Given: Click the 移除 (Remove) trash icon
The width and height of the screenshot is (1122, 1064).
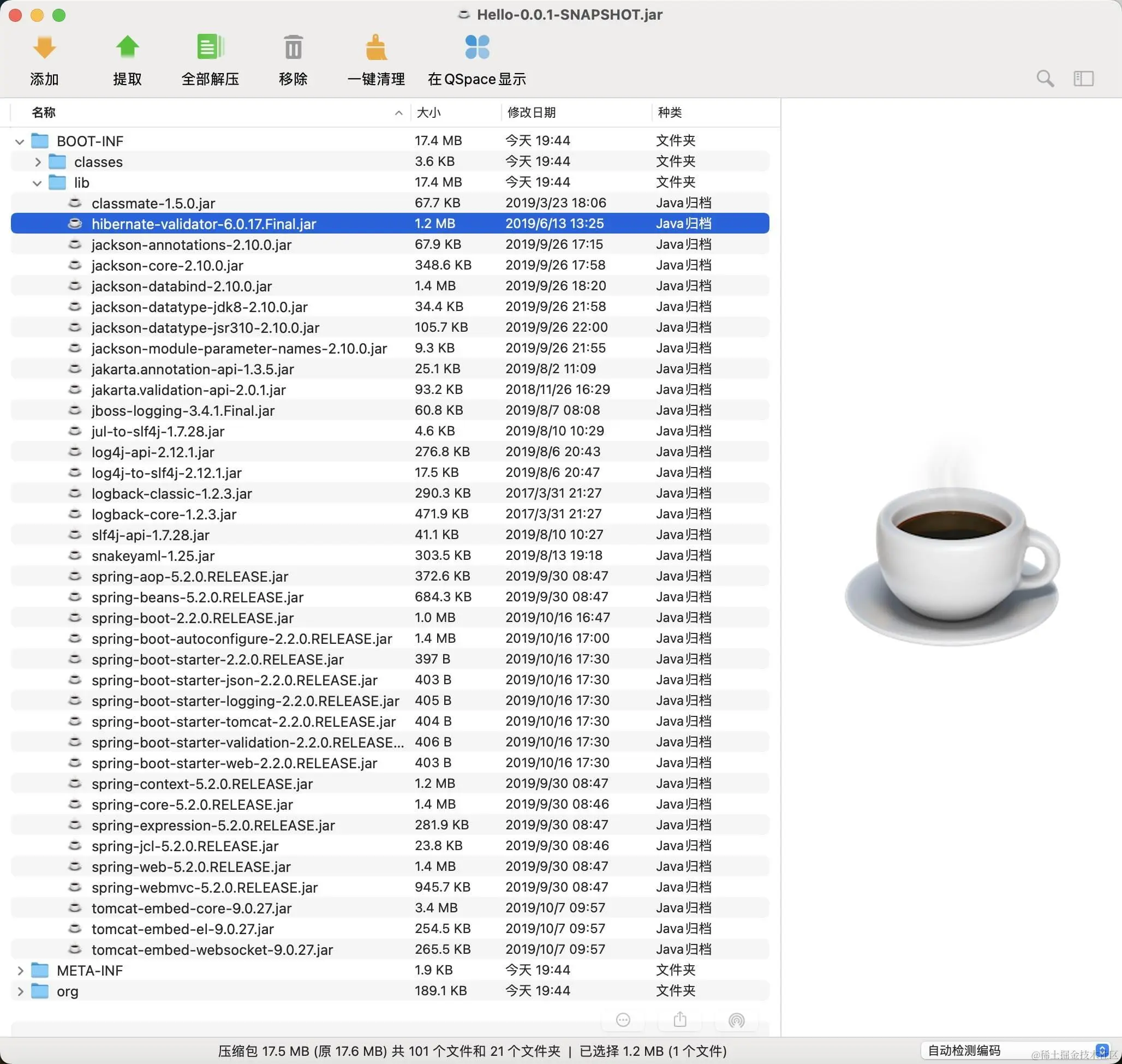Looking at the screenshot, I should [x=293, y=47].
